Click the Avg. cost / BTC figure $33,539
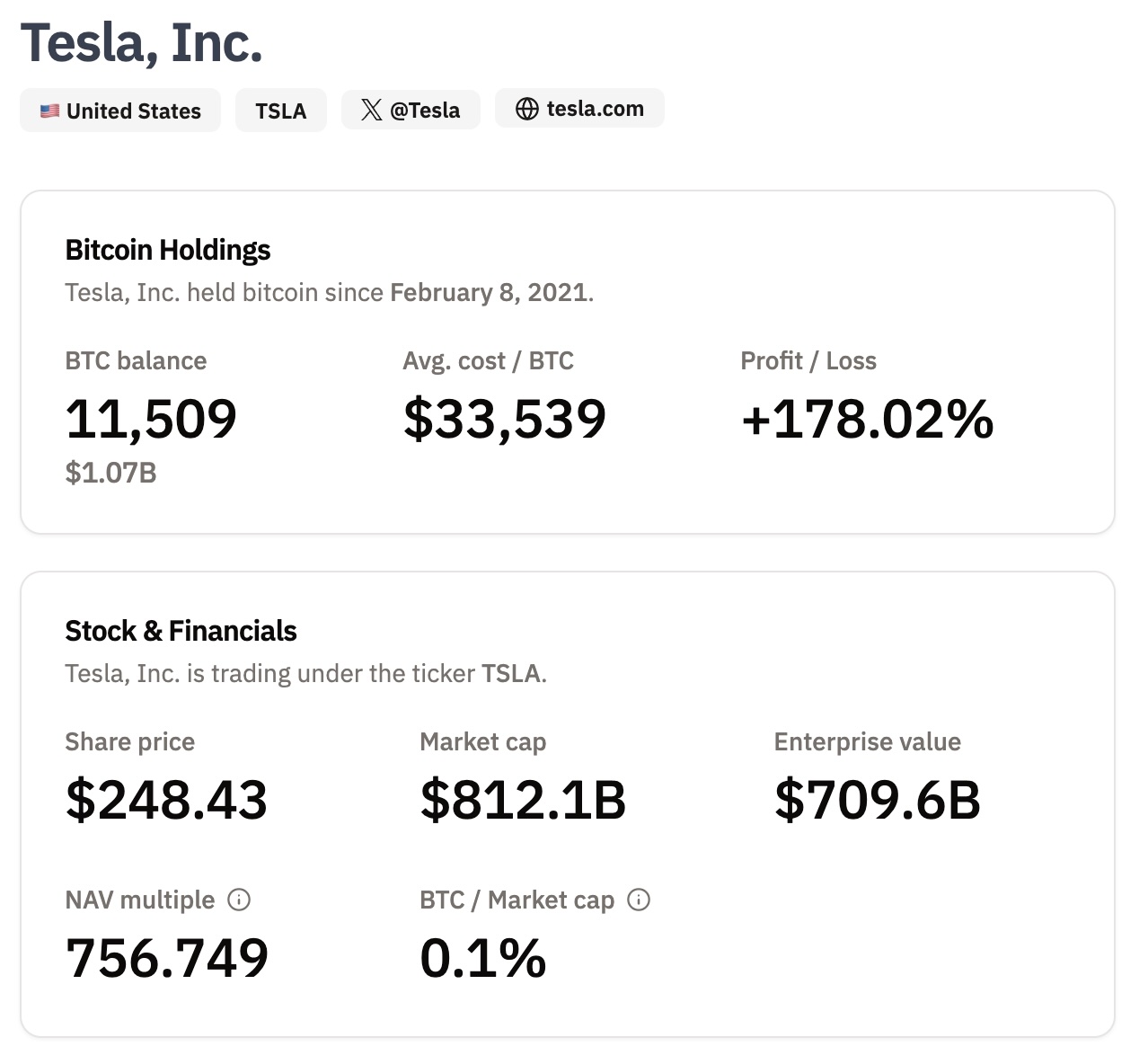 (x=504, y=418)
